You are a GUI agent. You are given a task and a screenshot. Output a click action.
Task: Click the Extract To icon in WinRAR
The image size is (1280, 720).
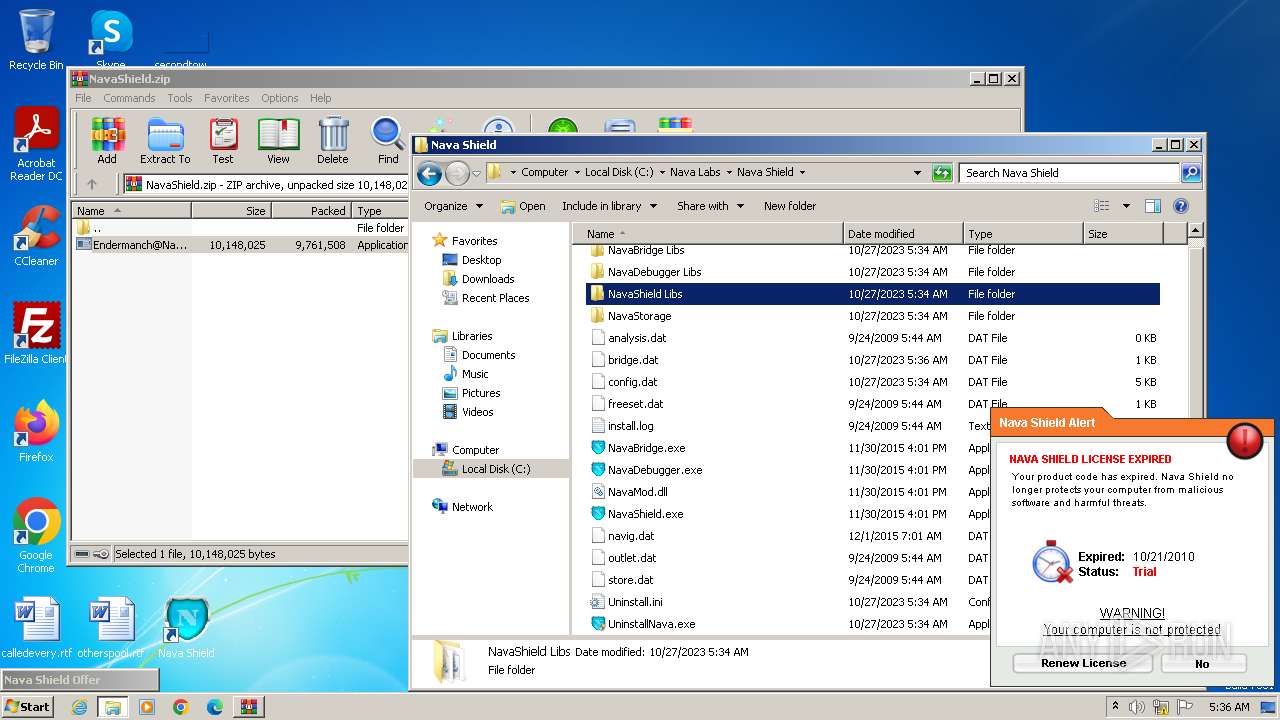click(x=165, y=140)
